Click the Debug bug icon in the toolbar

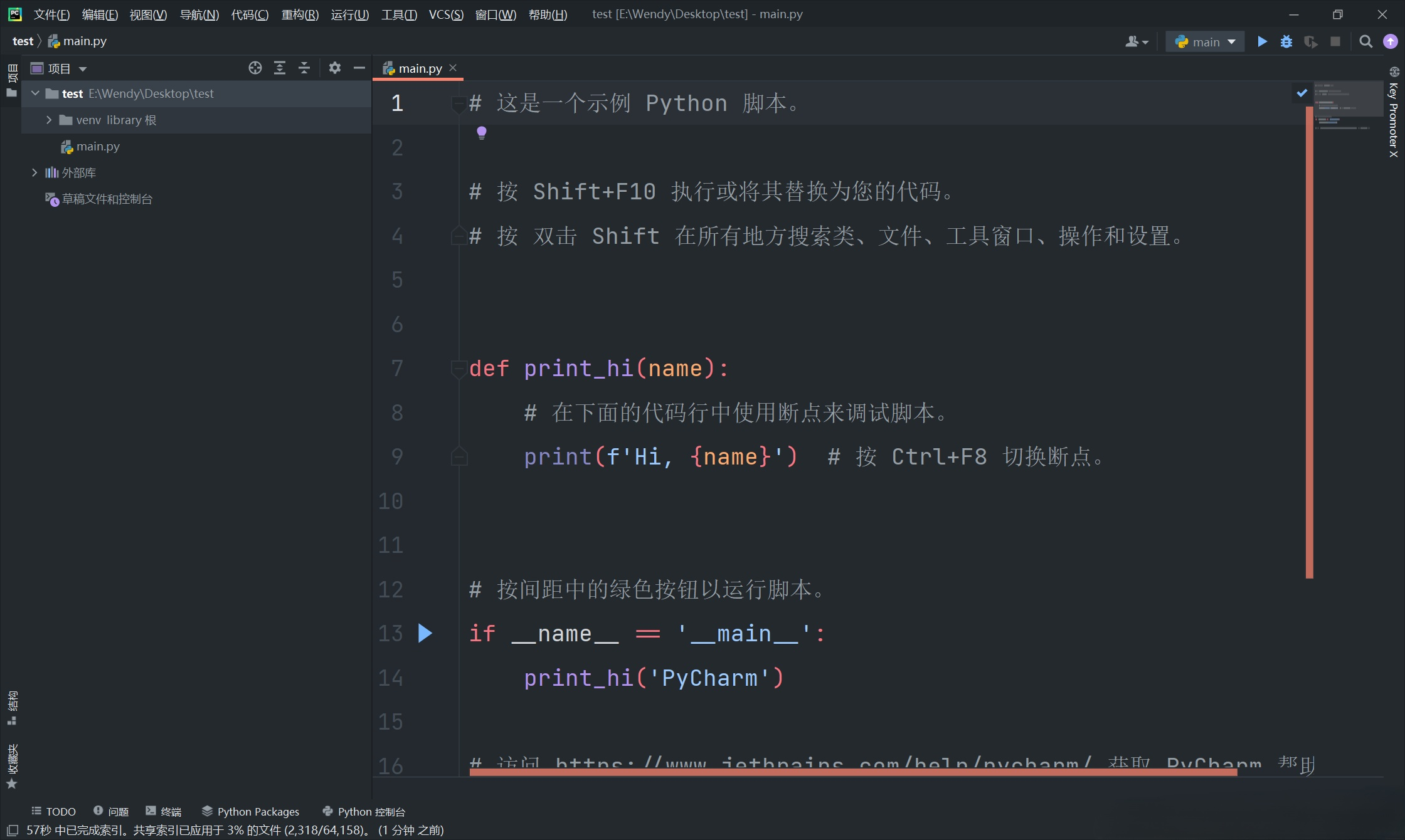(1286, 41)
